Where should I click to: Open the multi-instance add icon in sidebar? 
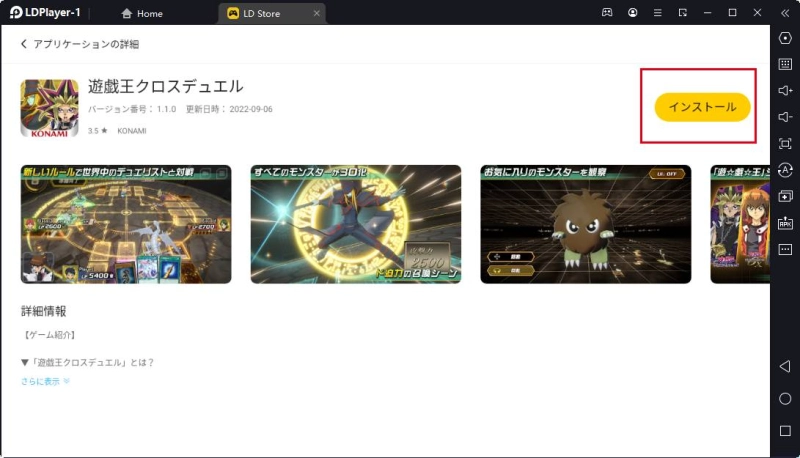tap(785, 196)
